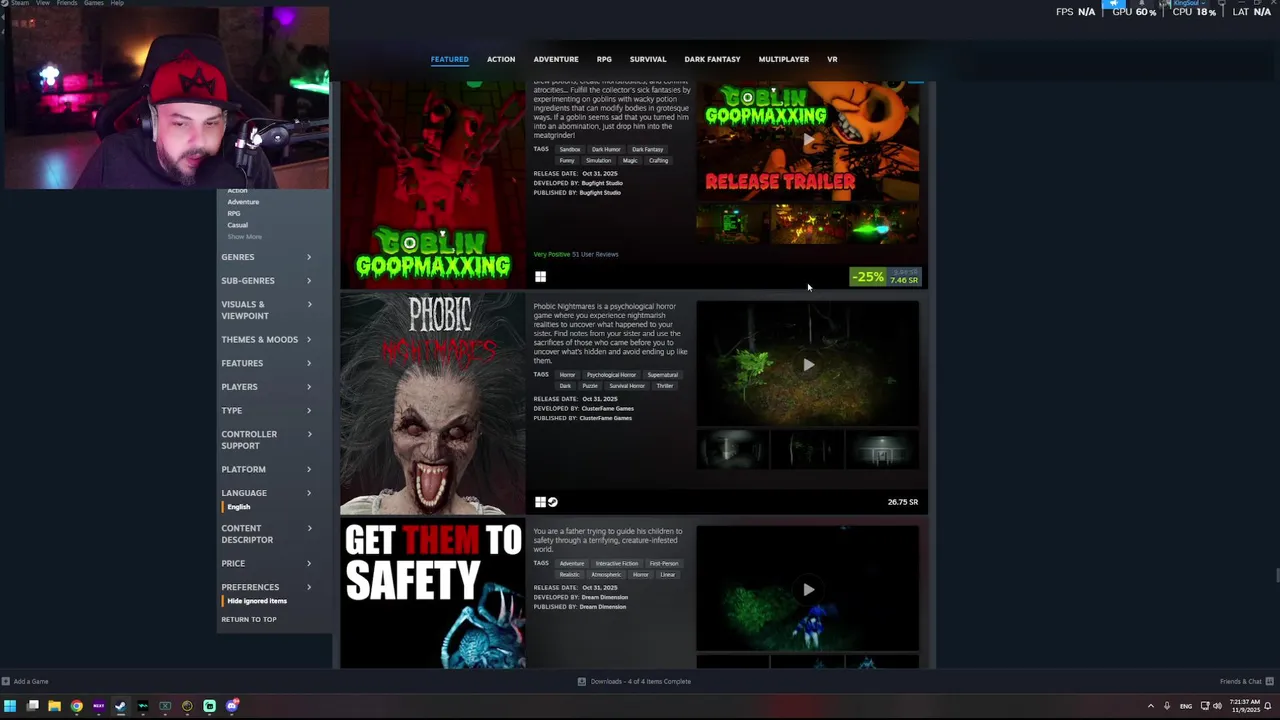
Task: Click Show More in the sidebar list
Action: coord(244,237)
